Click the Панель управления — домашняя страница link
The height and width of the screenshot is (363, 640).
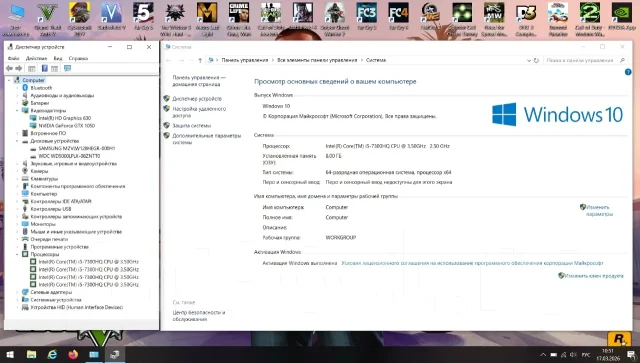tap(199, 81)
